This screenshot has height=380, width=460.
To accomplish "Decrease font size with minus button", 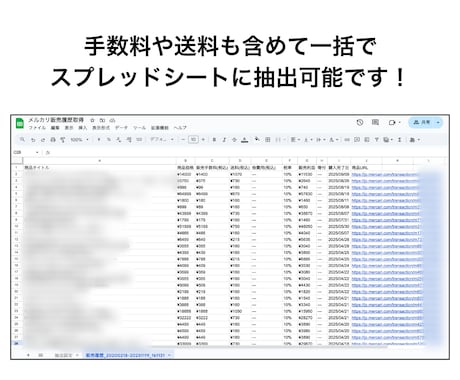I will 183,140.
